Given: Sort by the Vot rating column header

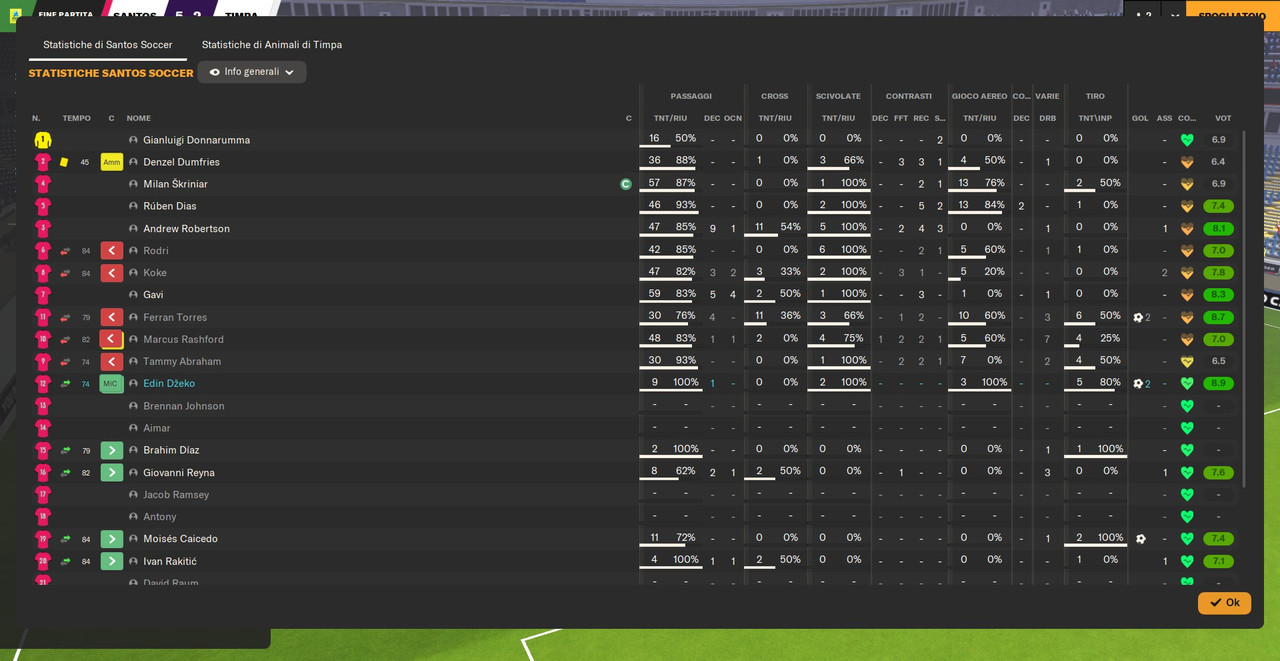Looking at the screenshot, I should (1223, 118).
